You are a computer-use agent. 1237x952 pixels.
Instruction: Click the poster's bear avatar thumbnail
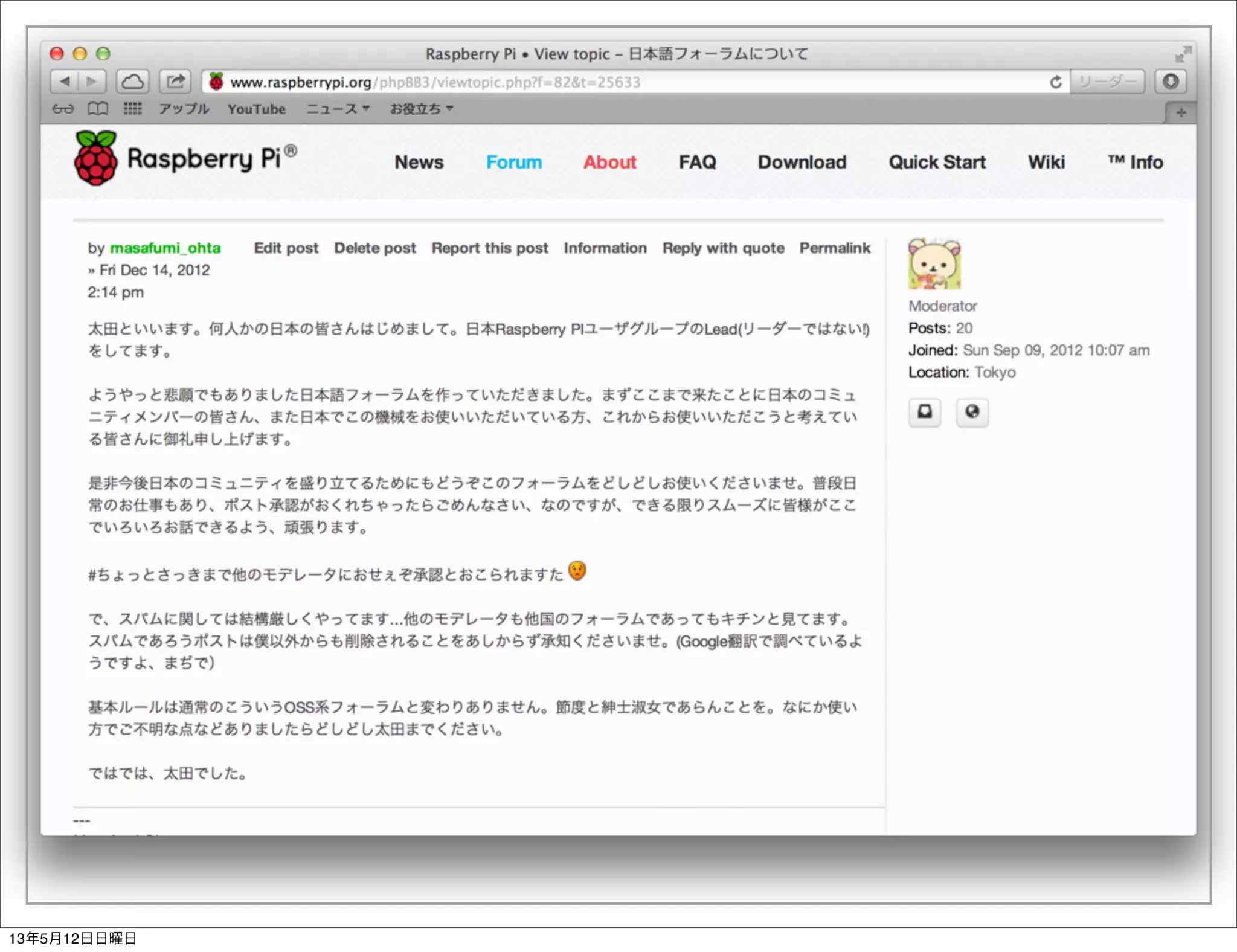tap(934, 264)
